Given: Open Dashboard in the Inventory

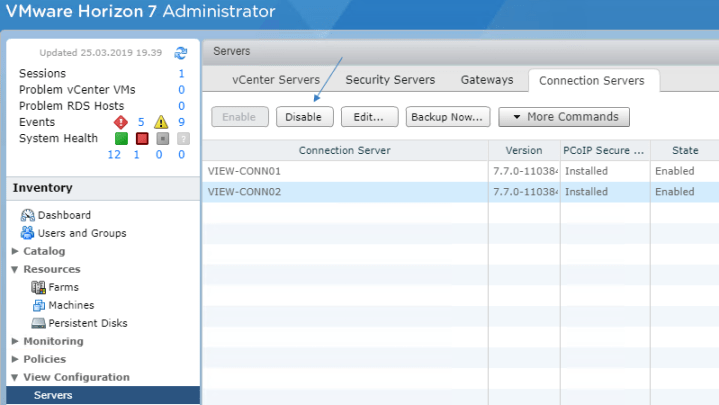Looking at the screenshot, I should click(x=64, y=215).
